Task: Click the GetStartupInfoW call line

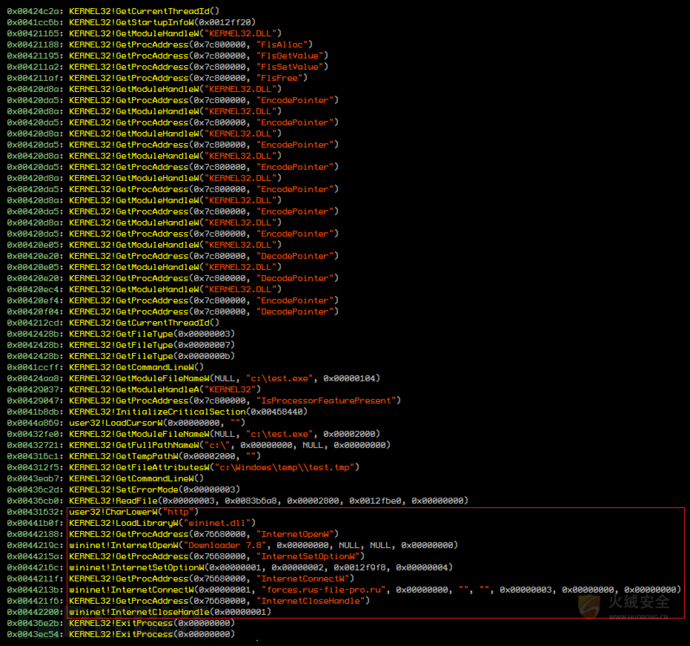Action: click(x=131, y=22)
